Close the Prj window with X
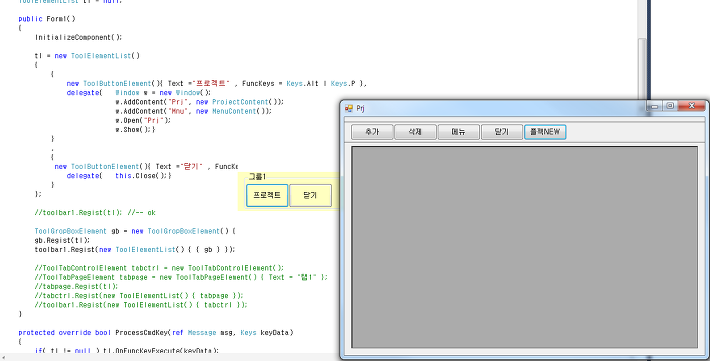 tap(691, 106)
